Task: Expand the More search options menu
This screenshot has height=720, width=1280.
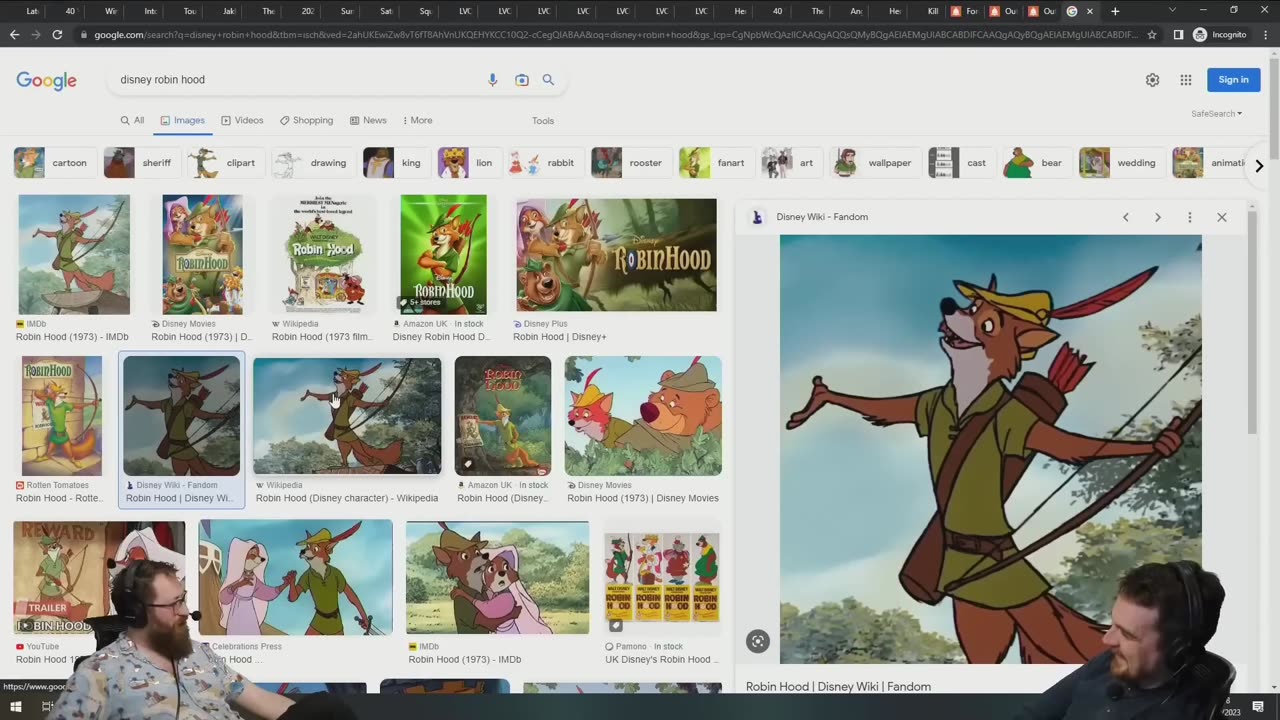Action: pyautogui.click(x=417, y=120)
